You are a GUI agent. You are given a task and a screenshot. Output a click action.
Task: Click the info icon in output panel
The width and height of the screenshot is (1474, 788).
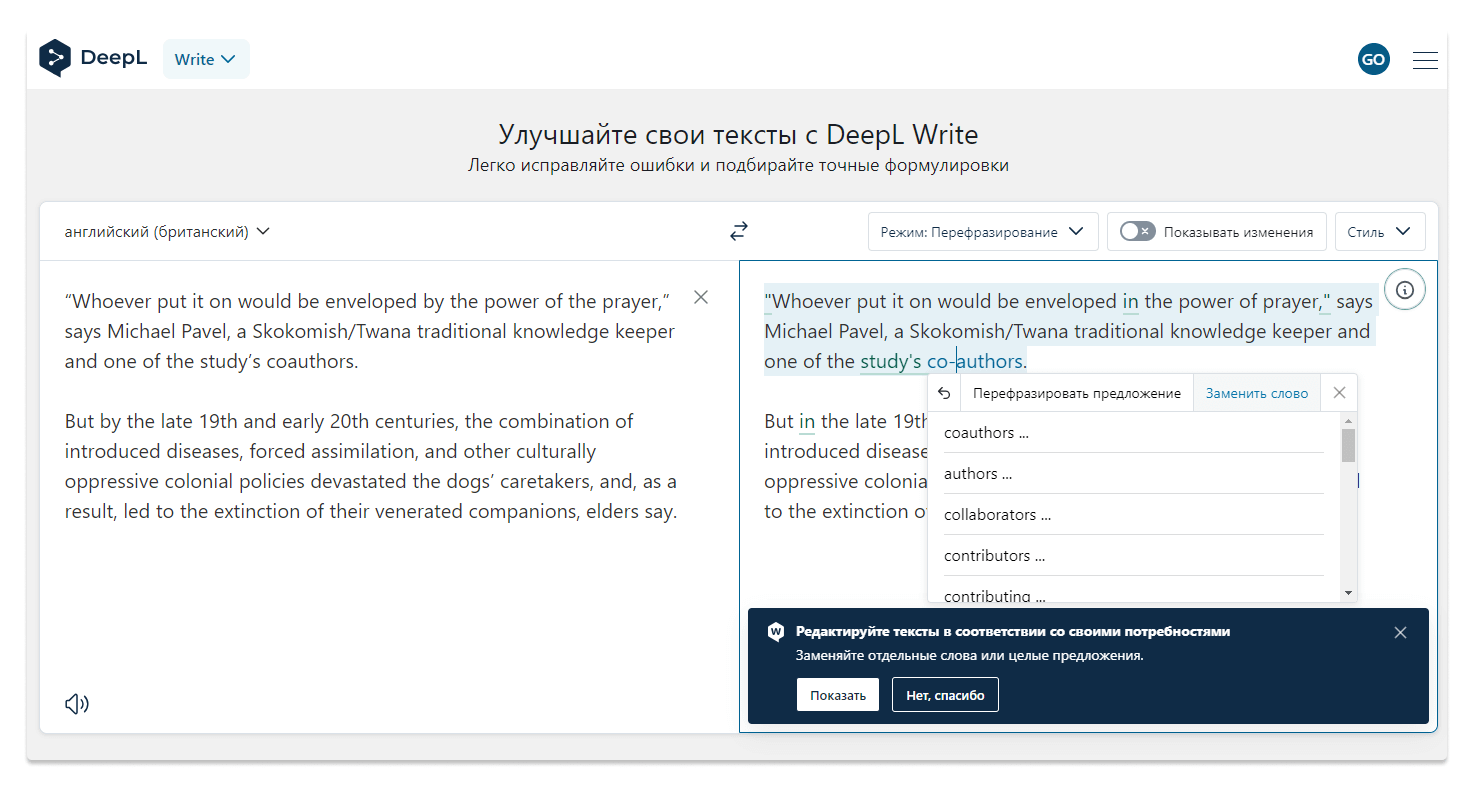[x=1404, y=290]
